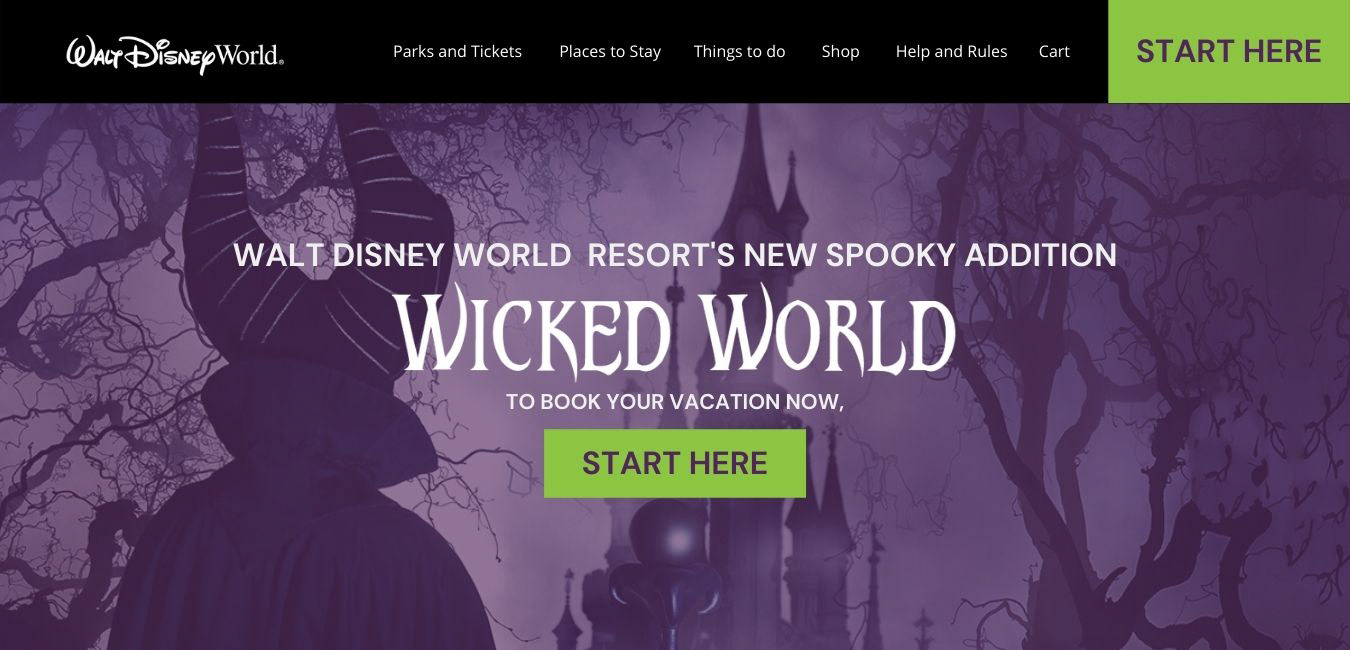
Task: Open the Parks and Tickets menu
Action: pos(457,52)
